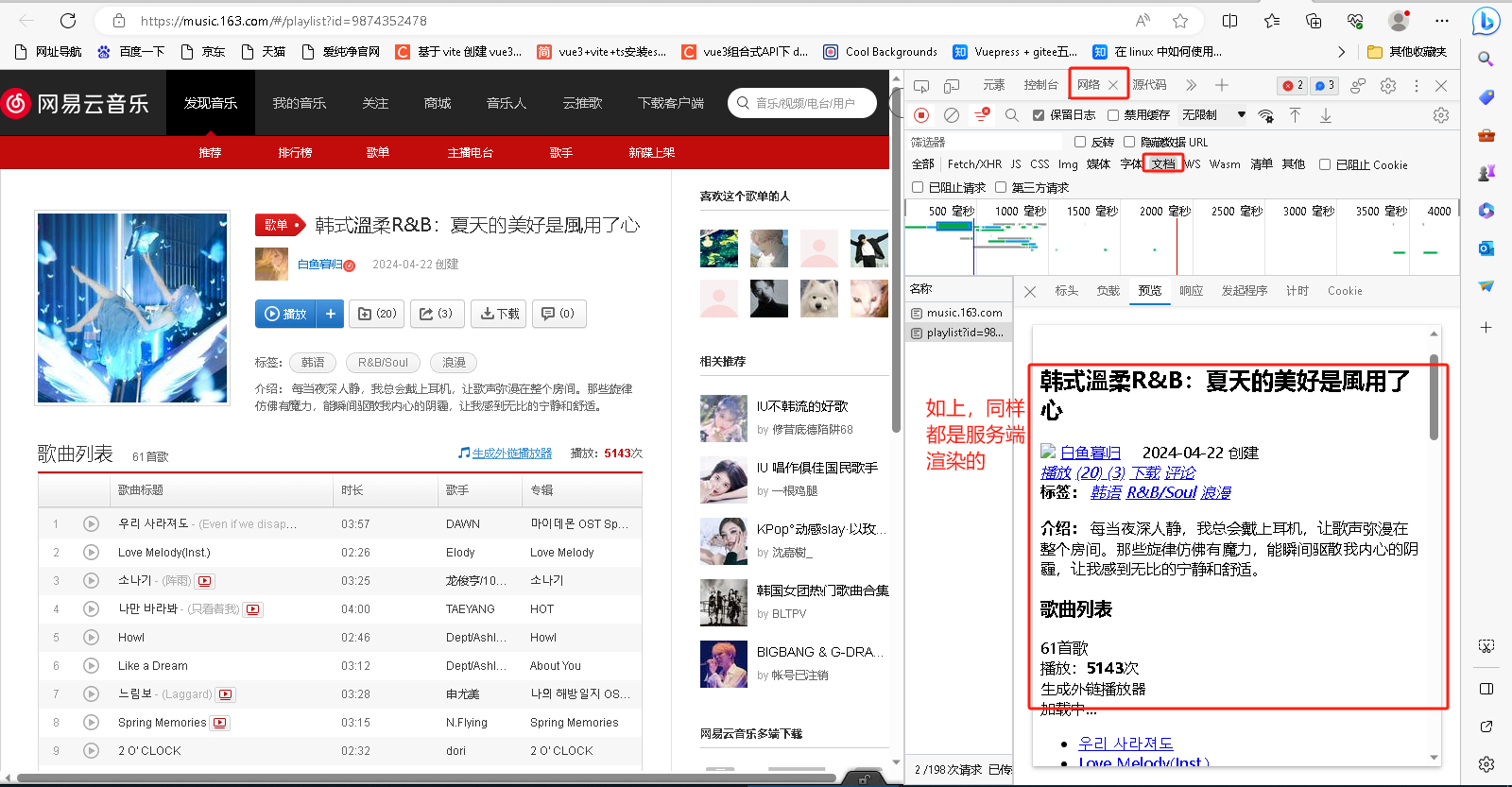Open DevTools settings gear icon
1512x787 pixels.
[1388, 86]
